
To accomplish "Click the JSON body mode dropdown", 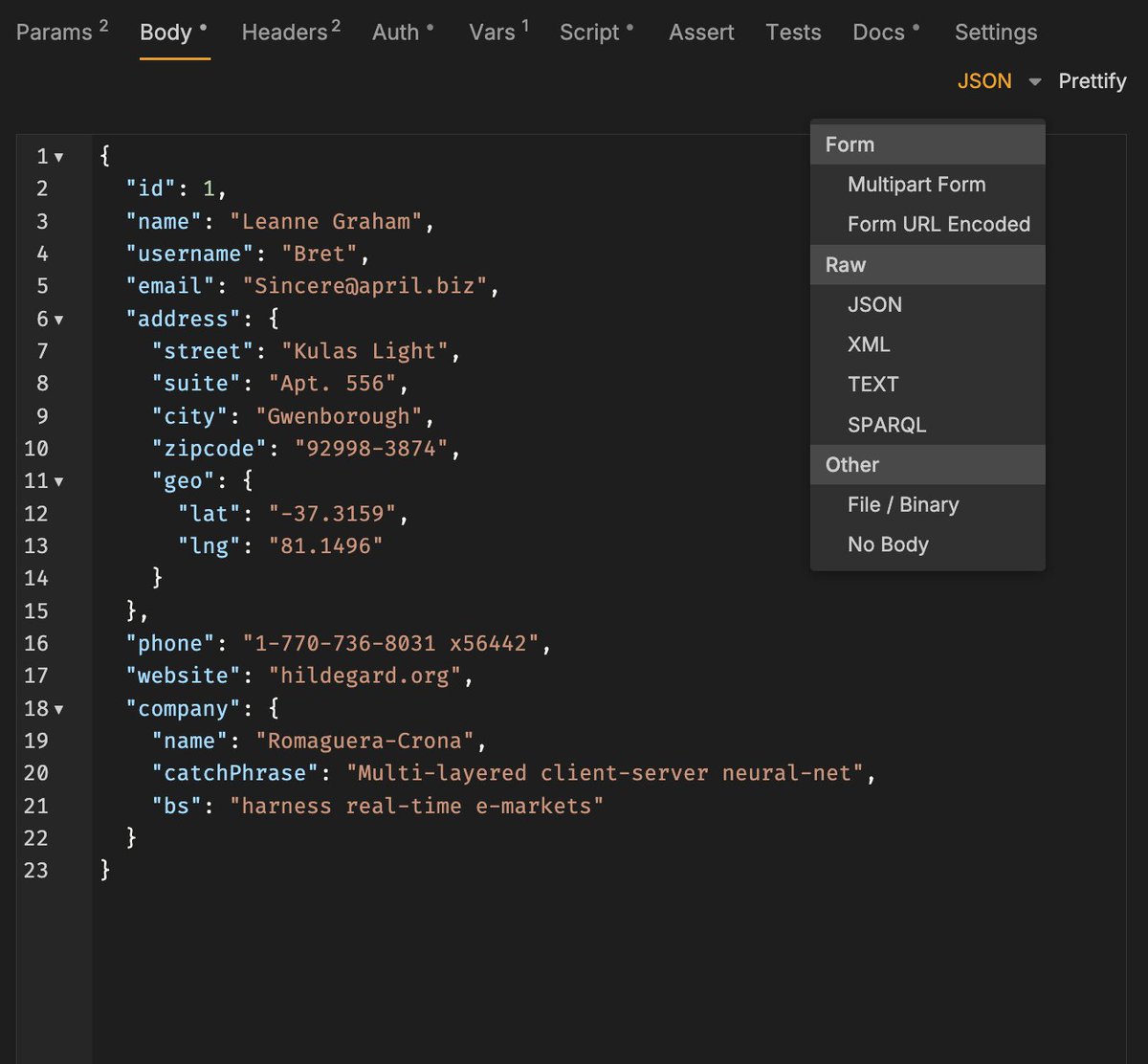I will pos(999,81).
